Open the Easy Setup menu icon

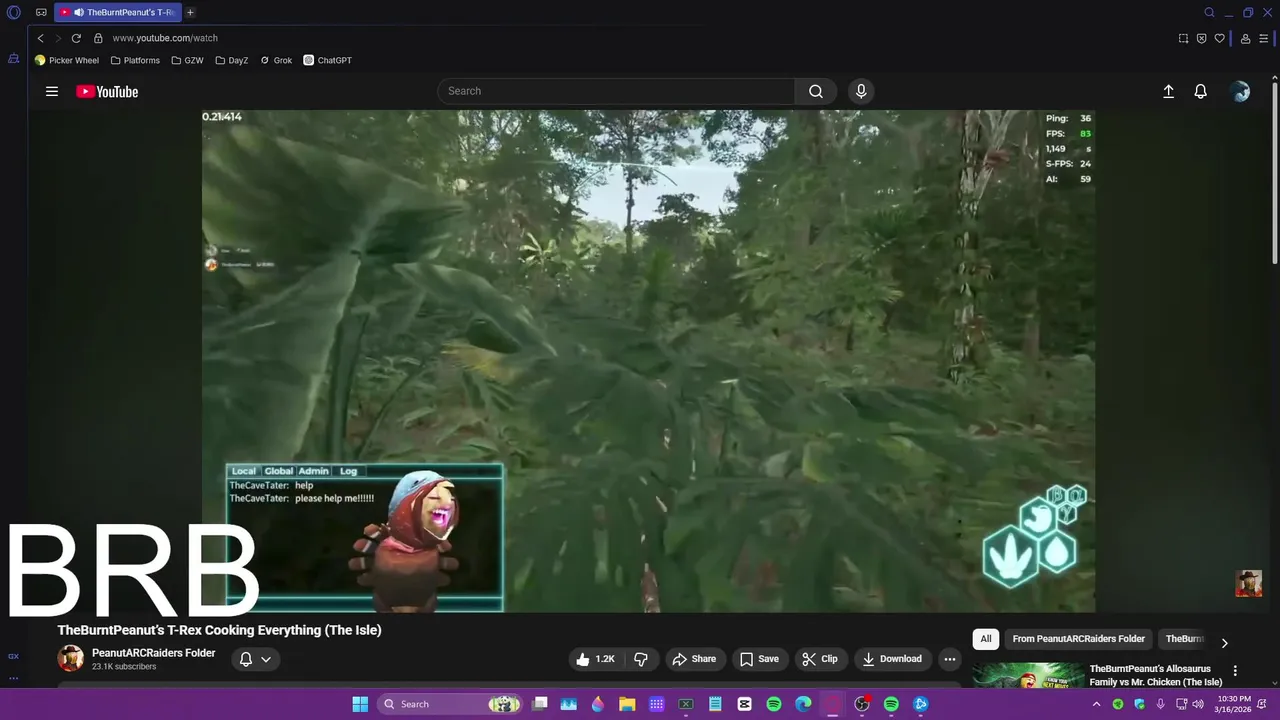1264,38
